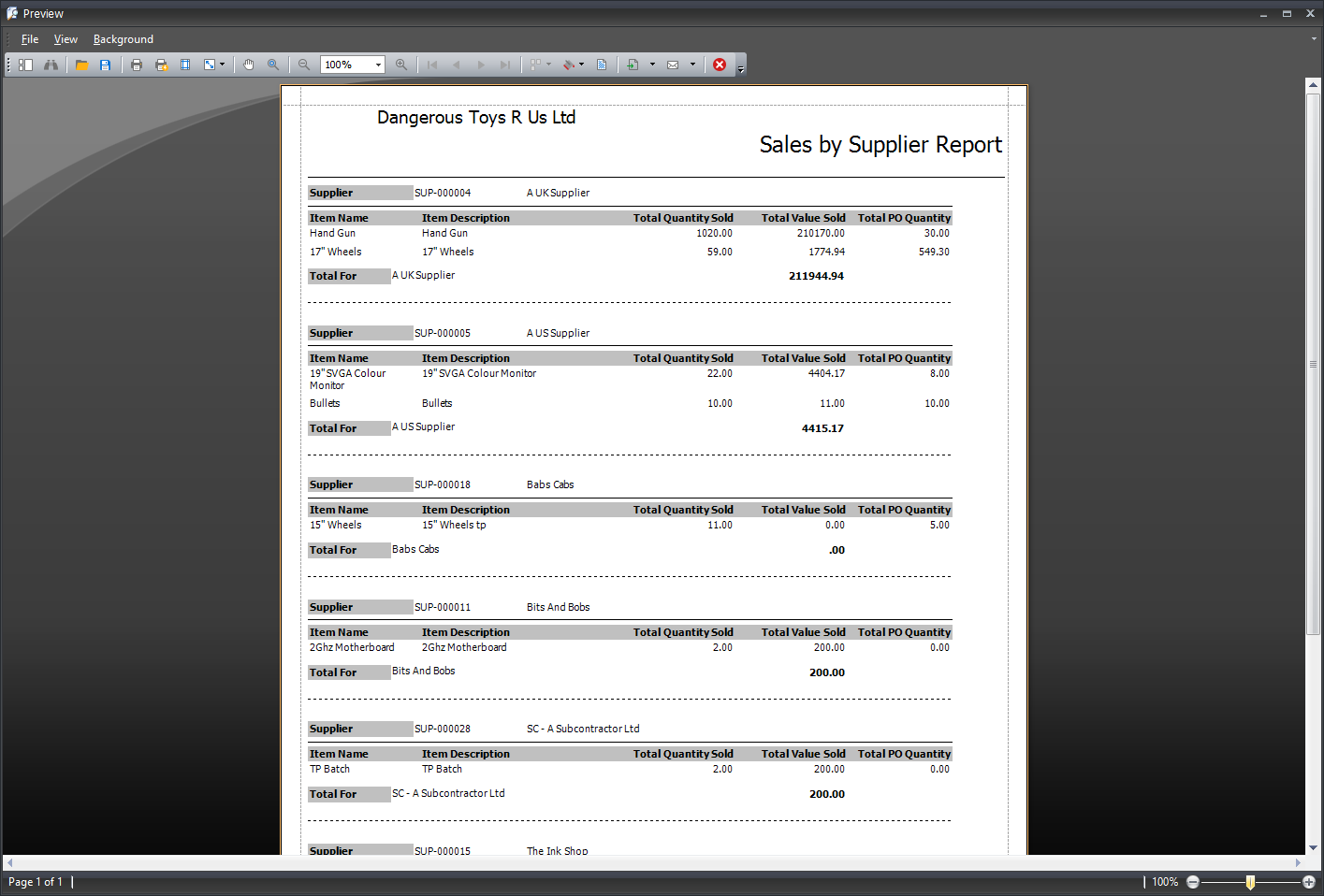Open the File menu
Viewport: 1324px width, 896px height.
pyautogui.click(x=30, y=39)
